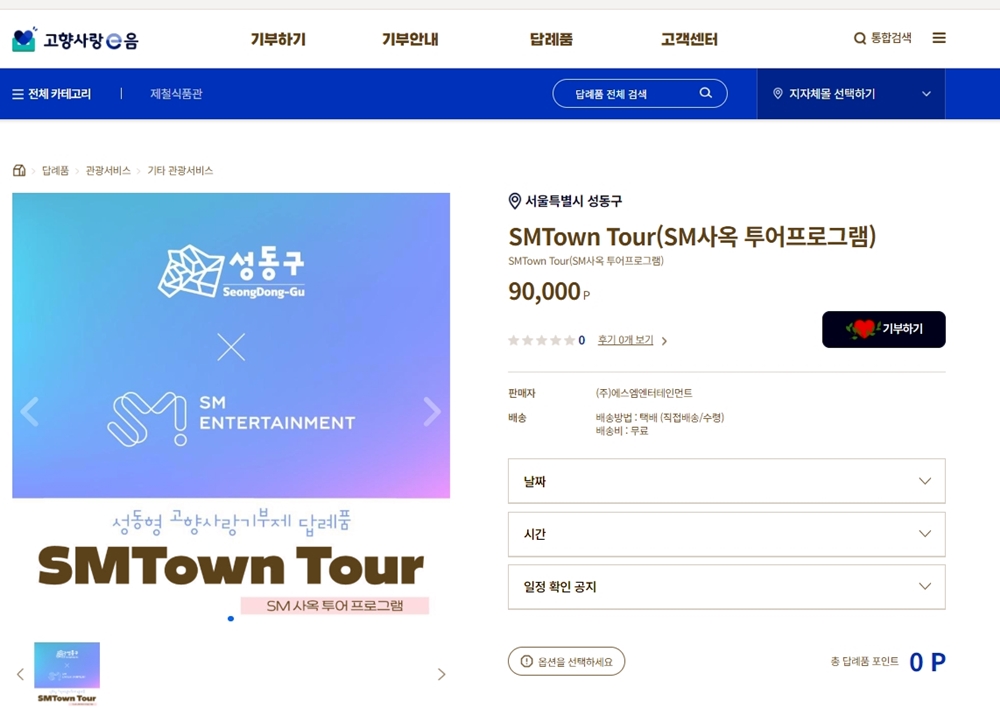Click the black 기부하기 heart button
The width and height of the screenshot is (1000, 708).
tap(883, 329)
